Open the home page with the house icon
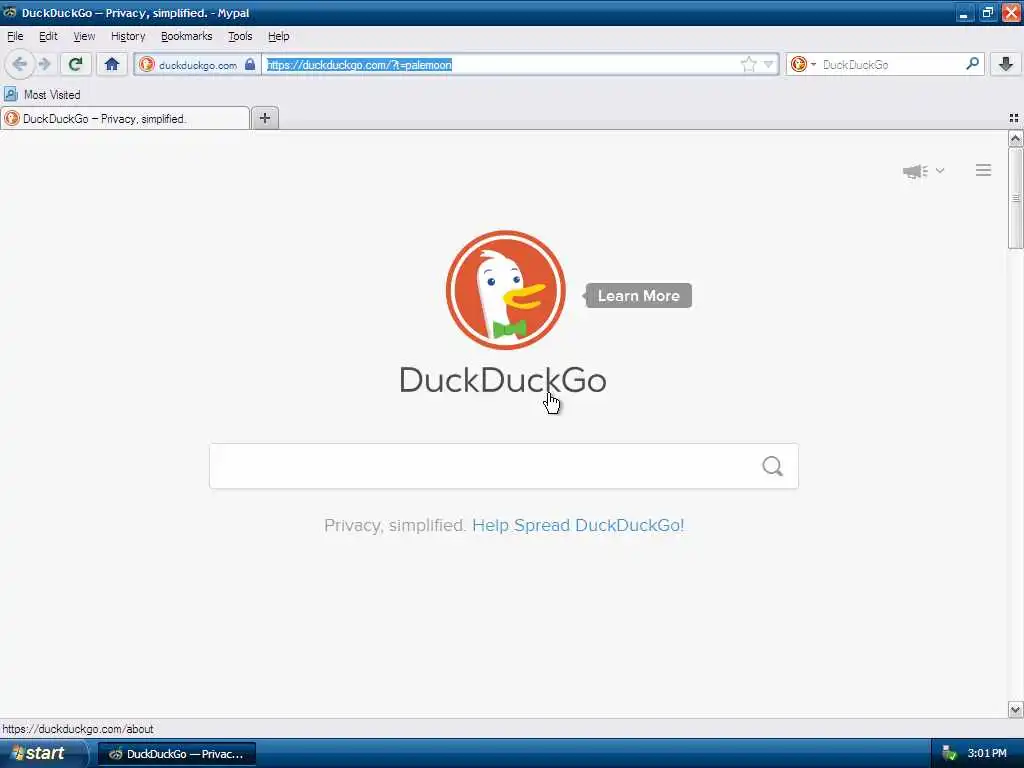 pos(112,64)
